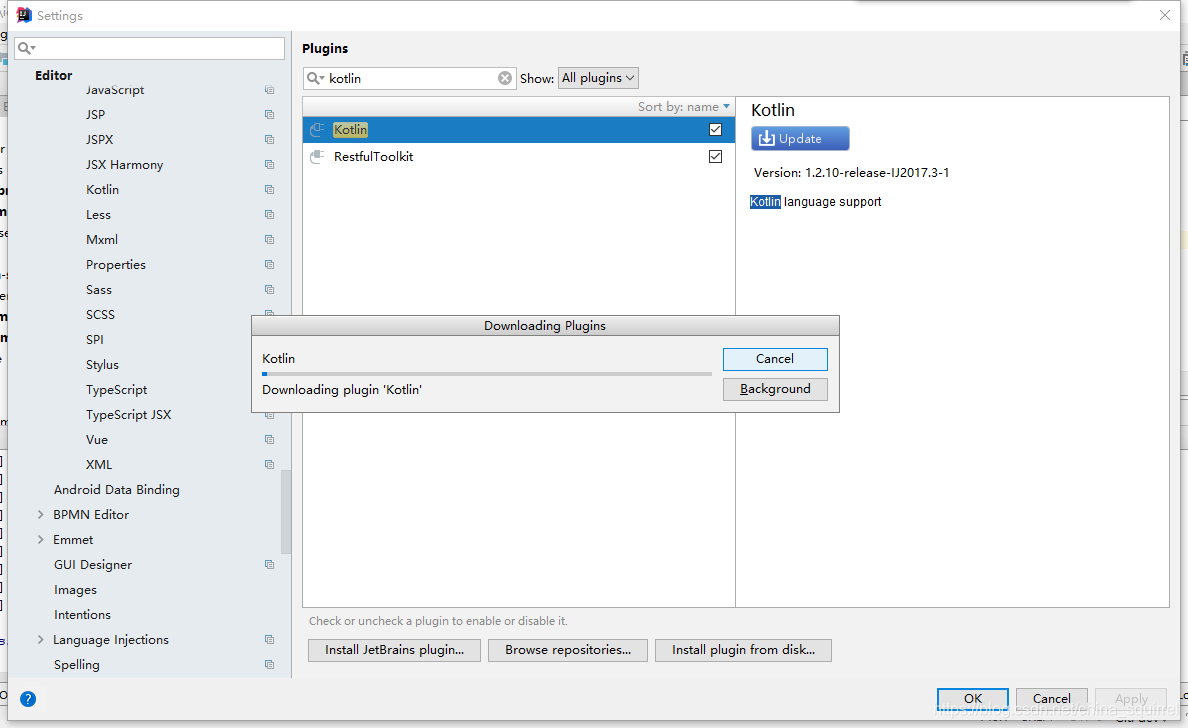Send plugin download to Background
Image resolution: width=1188 pixels, height=728 pixels.
(774, 389)
